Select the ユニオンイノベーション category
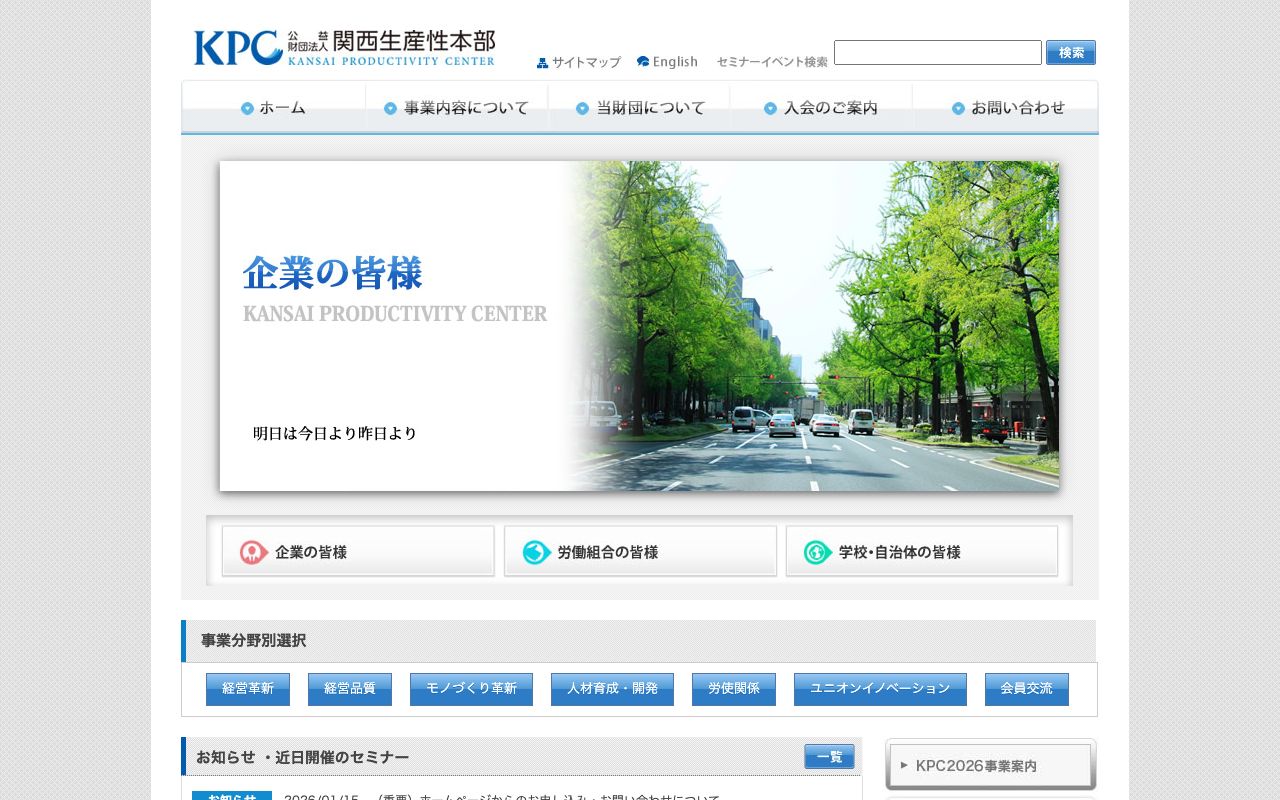This screenshot has width=1280, height=800. click(880, 689)
